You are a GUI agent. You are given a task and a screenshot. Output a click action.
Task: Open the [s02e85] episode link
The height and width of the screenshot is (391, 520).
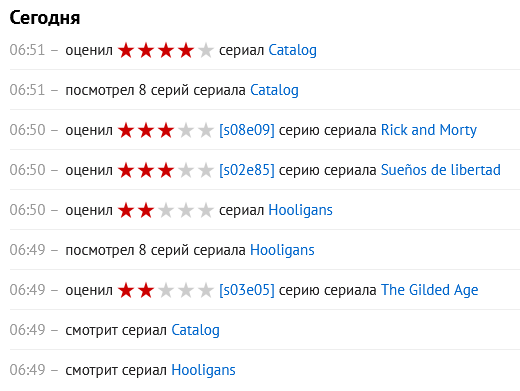(247, 170)
